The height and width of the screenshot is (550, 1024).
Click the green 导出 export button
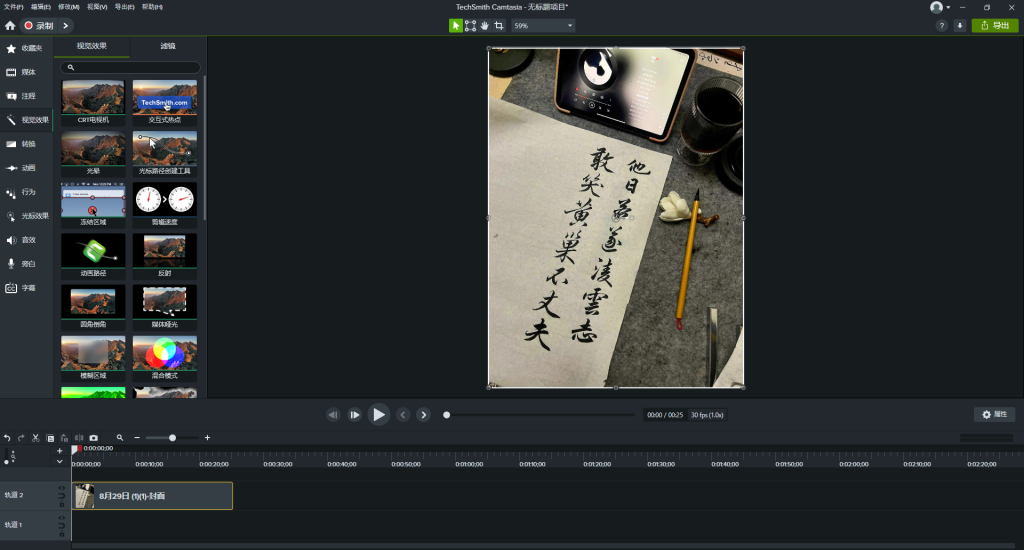point(995,25)
